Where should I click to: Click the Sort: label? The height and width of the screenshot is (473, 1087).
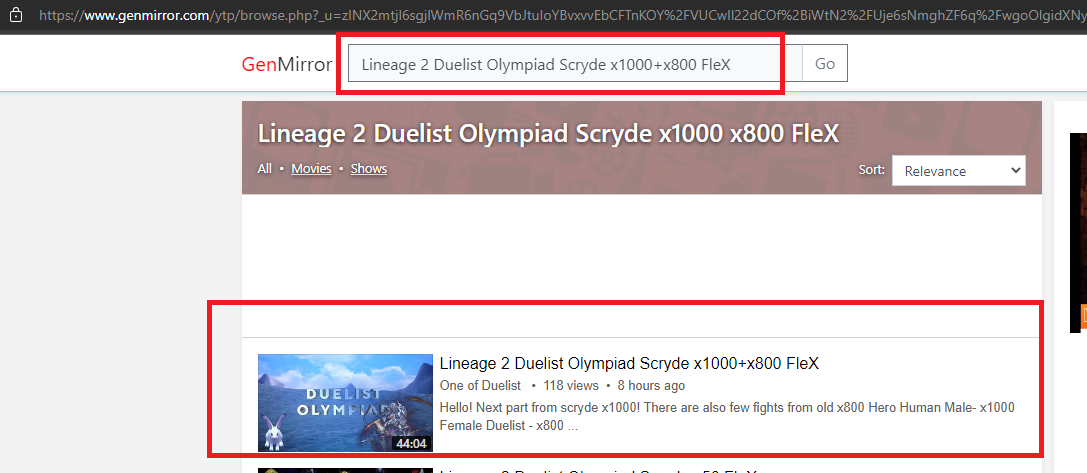click(872, 170)
